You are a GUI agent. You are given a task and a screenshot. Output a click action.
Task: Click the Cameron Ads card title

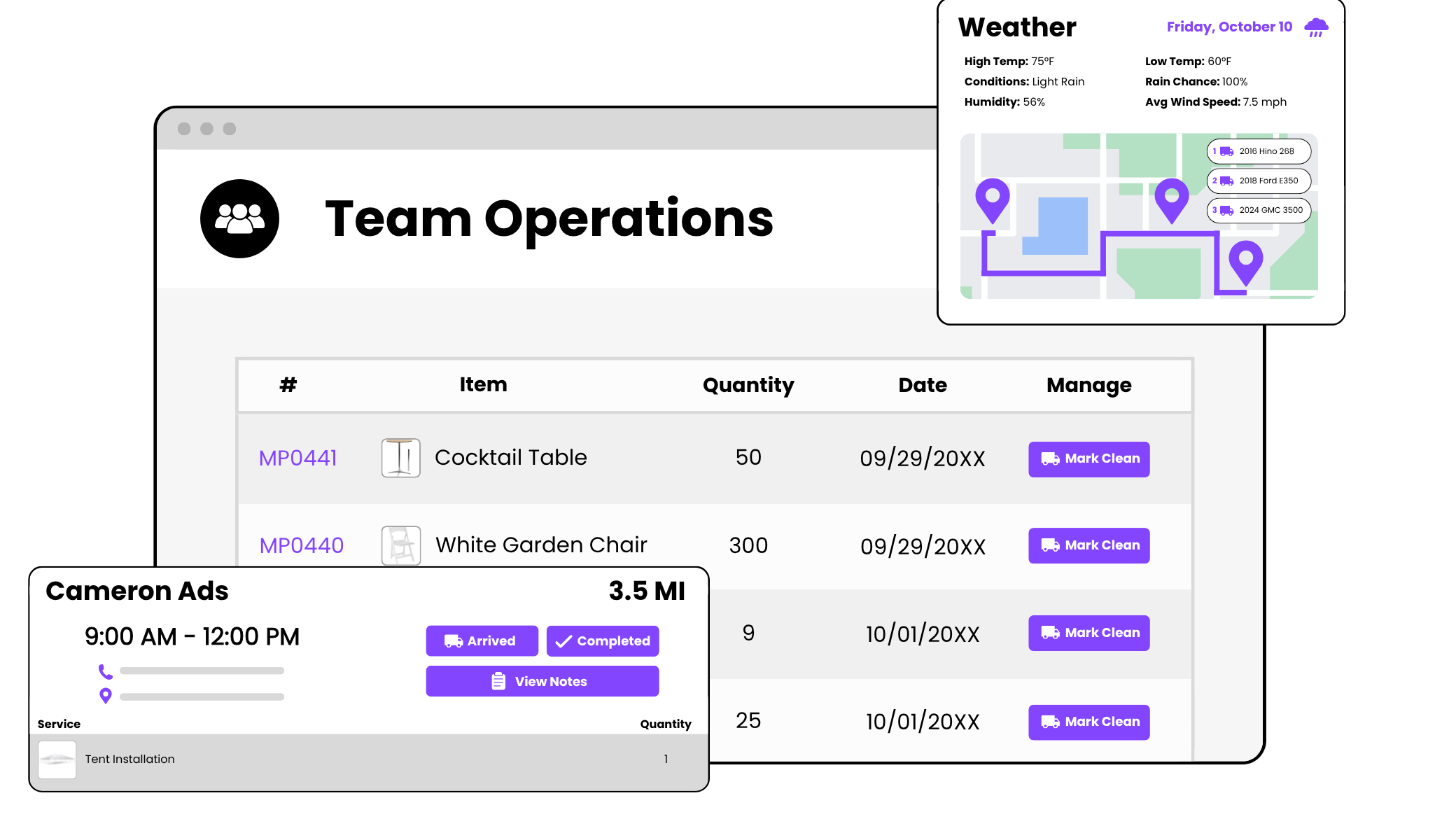[137, 591]
